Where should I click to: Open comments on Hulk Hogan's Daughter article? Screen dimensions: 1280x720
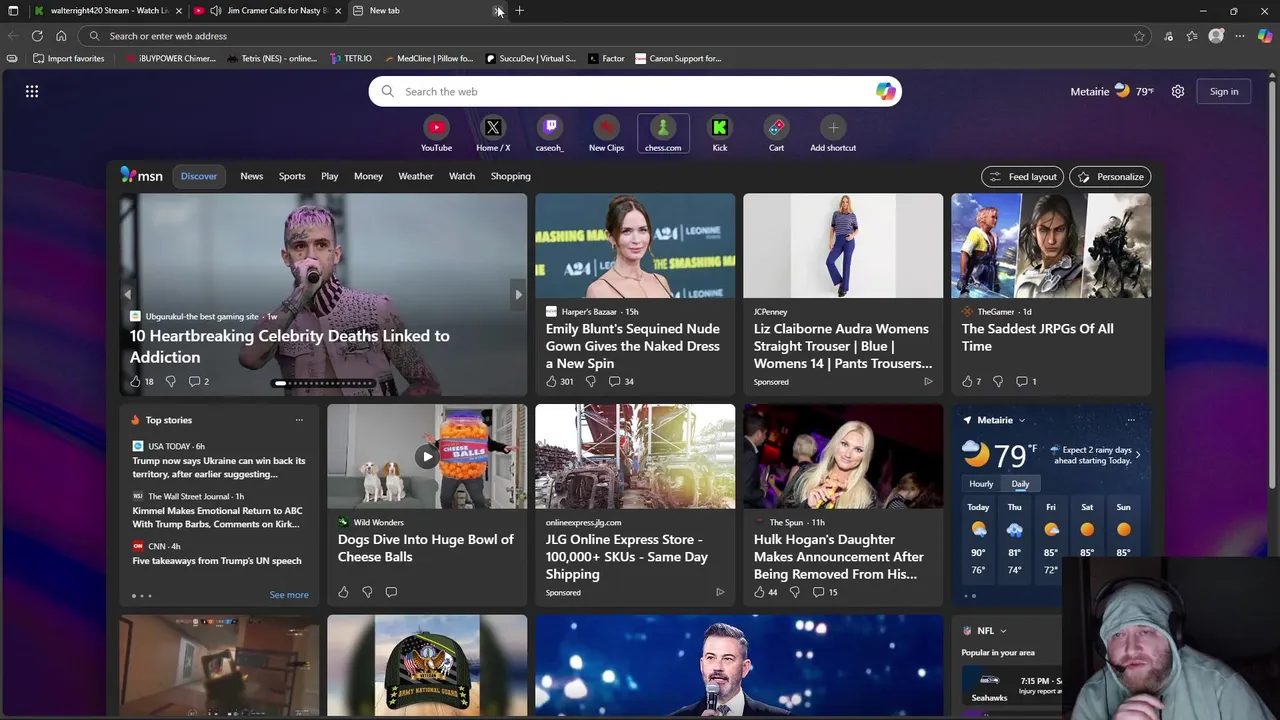tap(826, 592)
